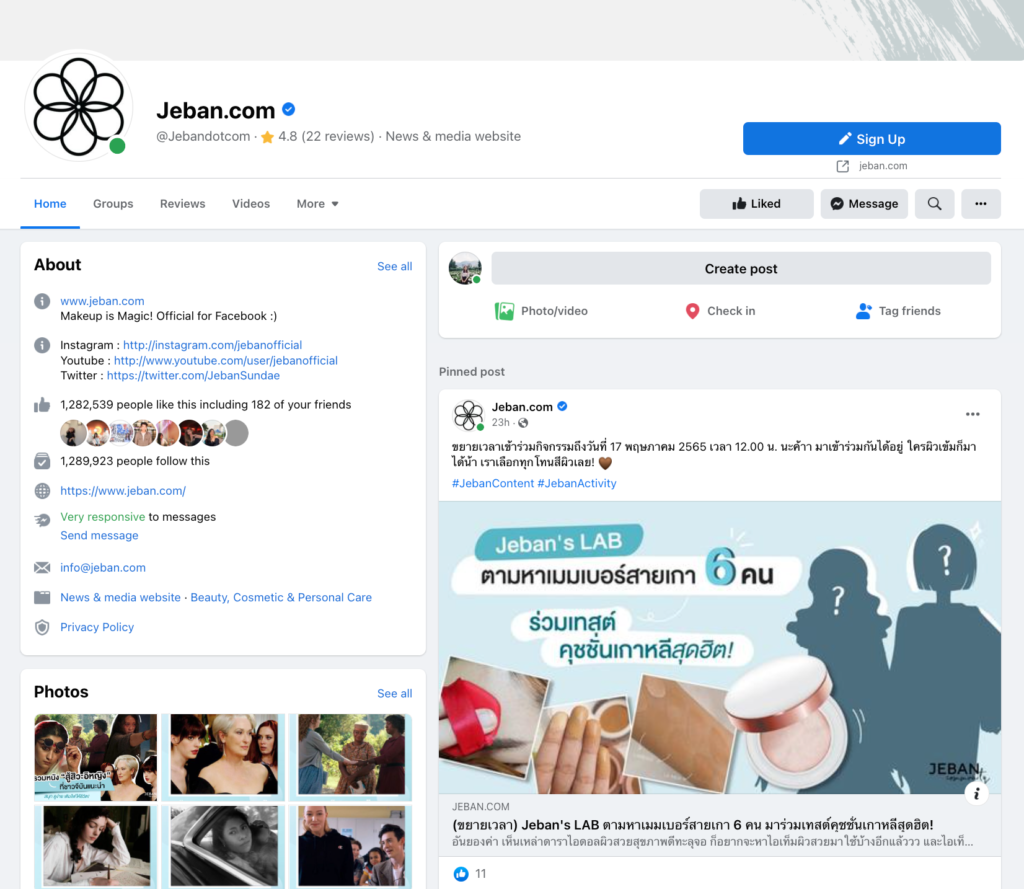Viewport: 1024px width, 889px height.
Task: Click the pinned post's Jeban.com avatar
Action: [468, 415]
